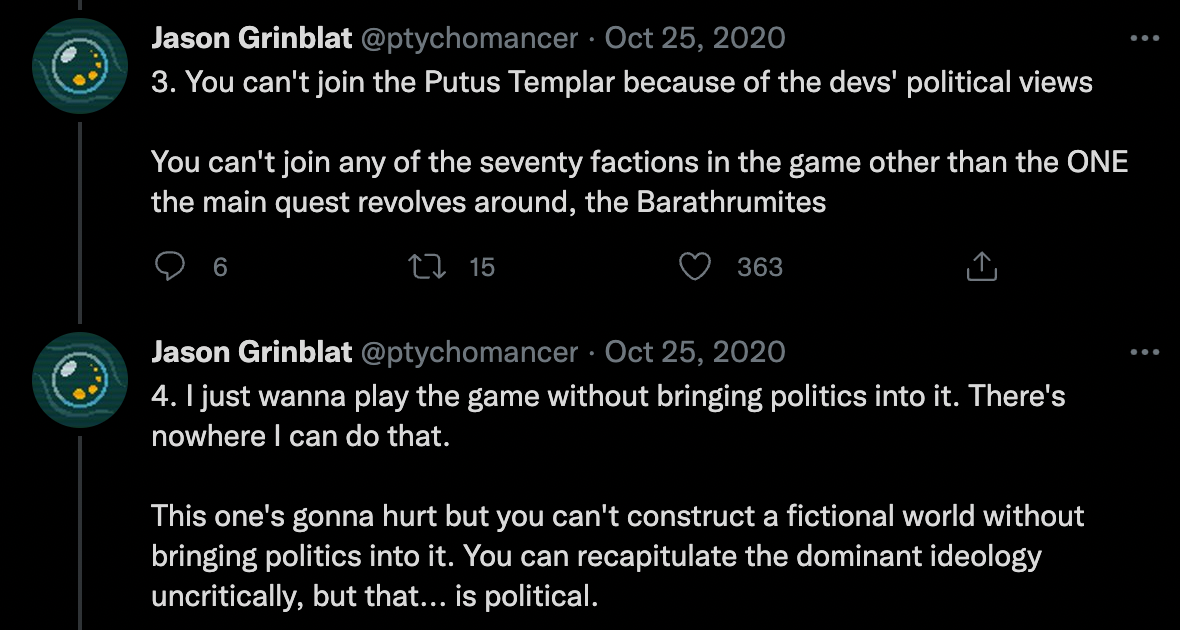The height and width of the screenshot is (630, 1180).
Task: Click the Jason Grinblat name on tweet 4
Action: [251, 352]
